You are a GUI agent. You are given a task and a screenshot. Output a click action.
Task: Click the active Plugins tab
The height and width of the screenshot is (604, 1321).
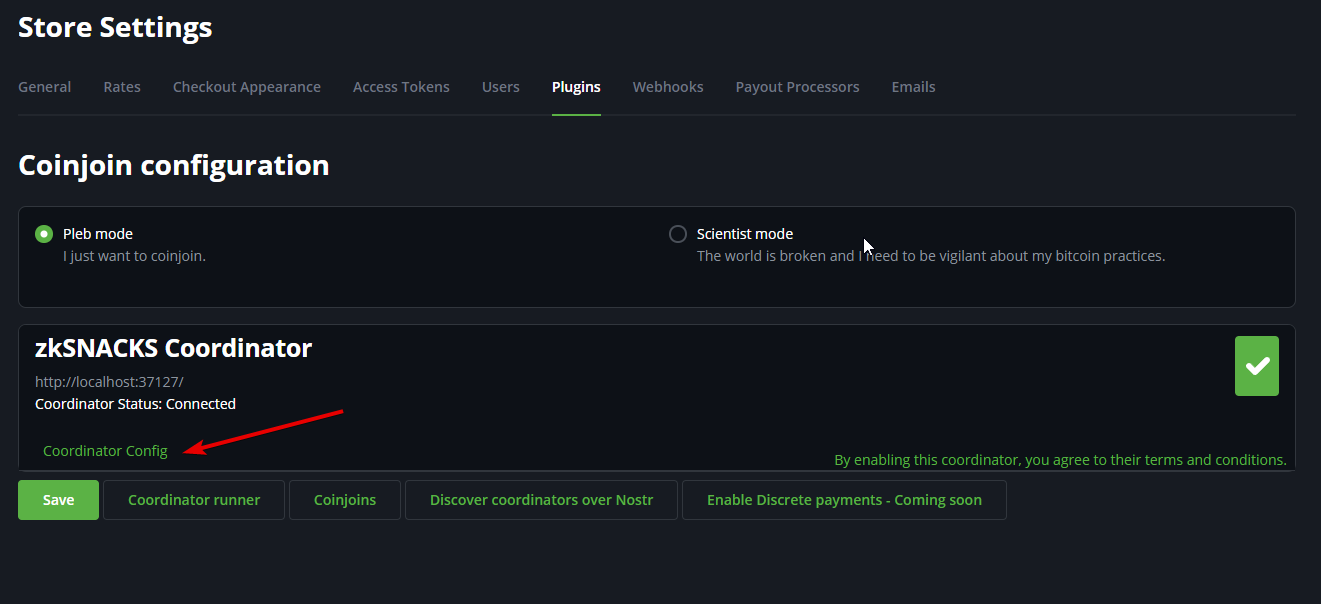coord(576,87)
